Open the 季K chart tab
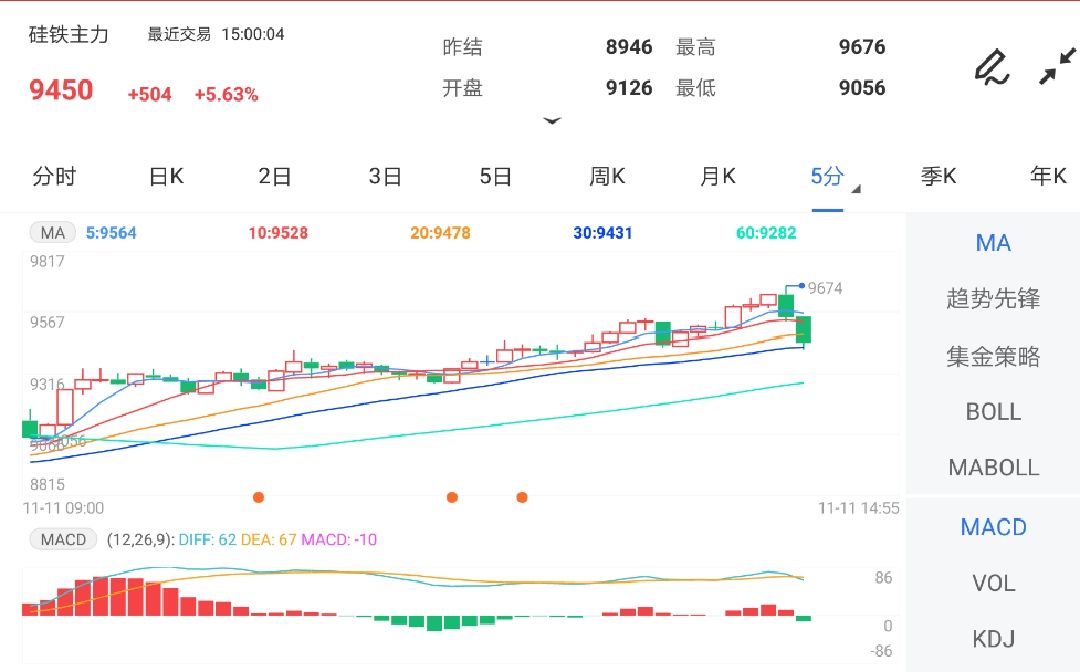 tap(938, 176)
